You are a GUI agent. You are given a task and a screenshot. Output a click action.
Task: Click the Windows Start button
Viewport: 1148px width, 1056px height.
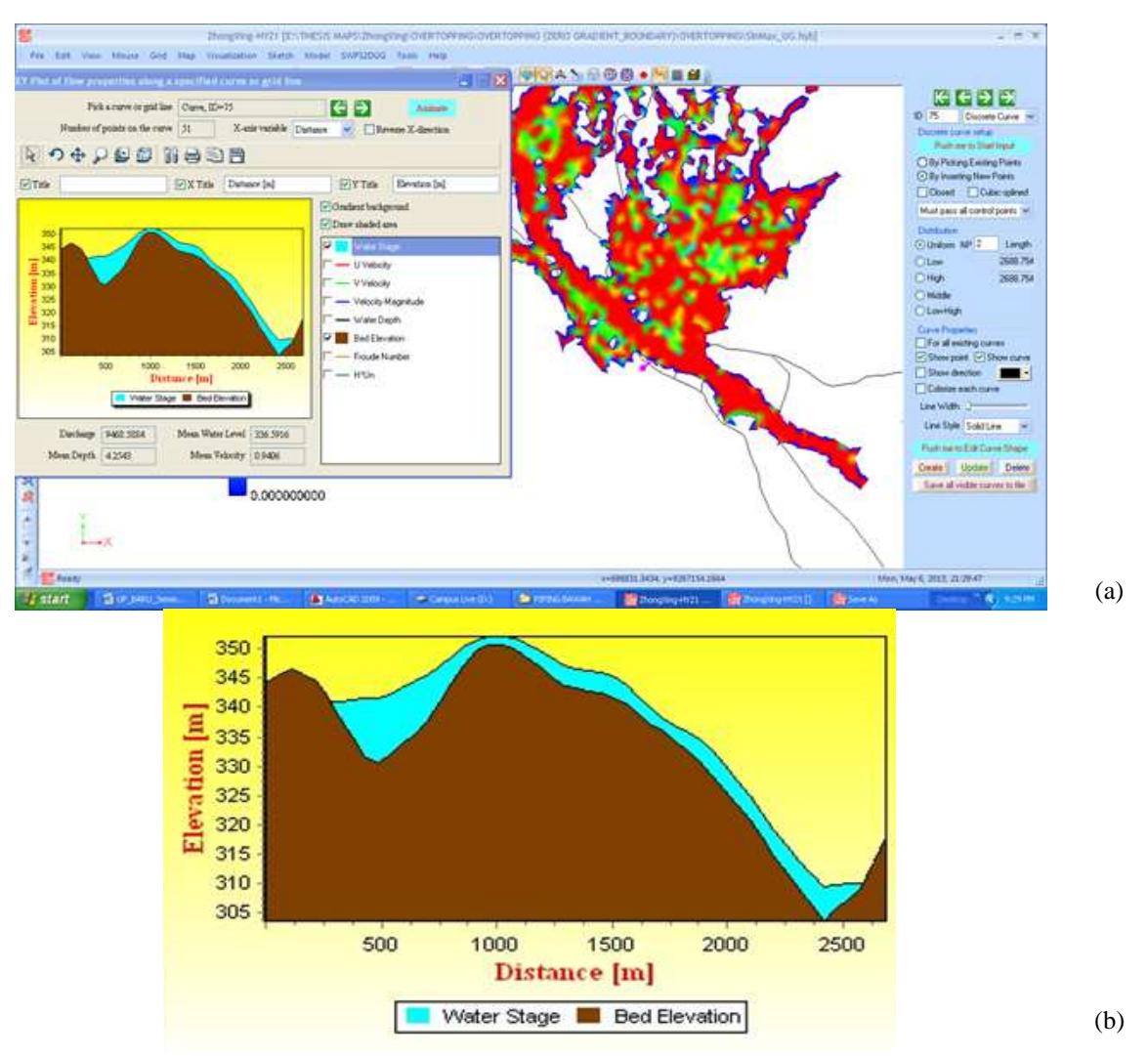click(51, 600)
